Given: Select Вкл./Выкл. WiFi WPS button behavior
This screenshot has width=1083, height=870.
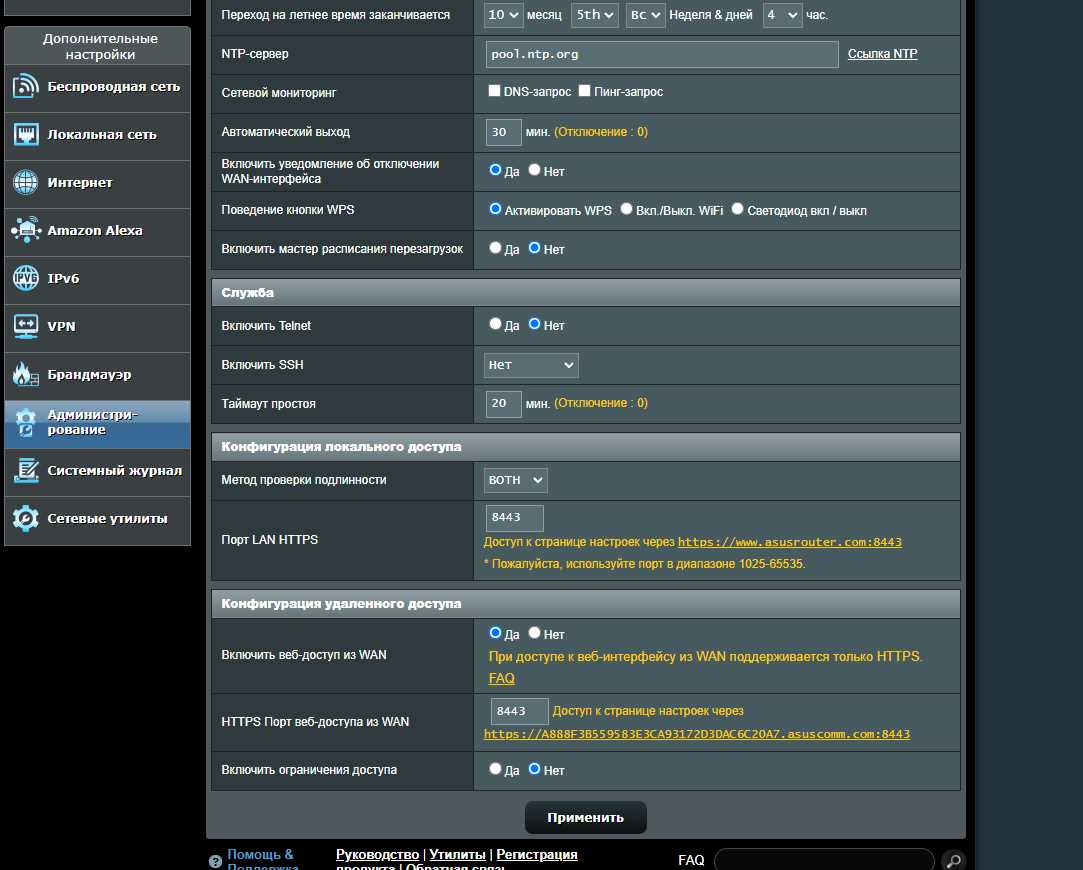Looking at the screenshot, I should tap(626, 209).
